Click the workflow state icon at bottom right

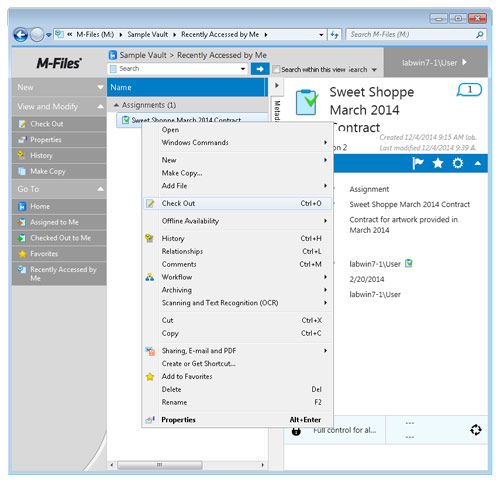pyautogui.click(x=476, y=430)
